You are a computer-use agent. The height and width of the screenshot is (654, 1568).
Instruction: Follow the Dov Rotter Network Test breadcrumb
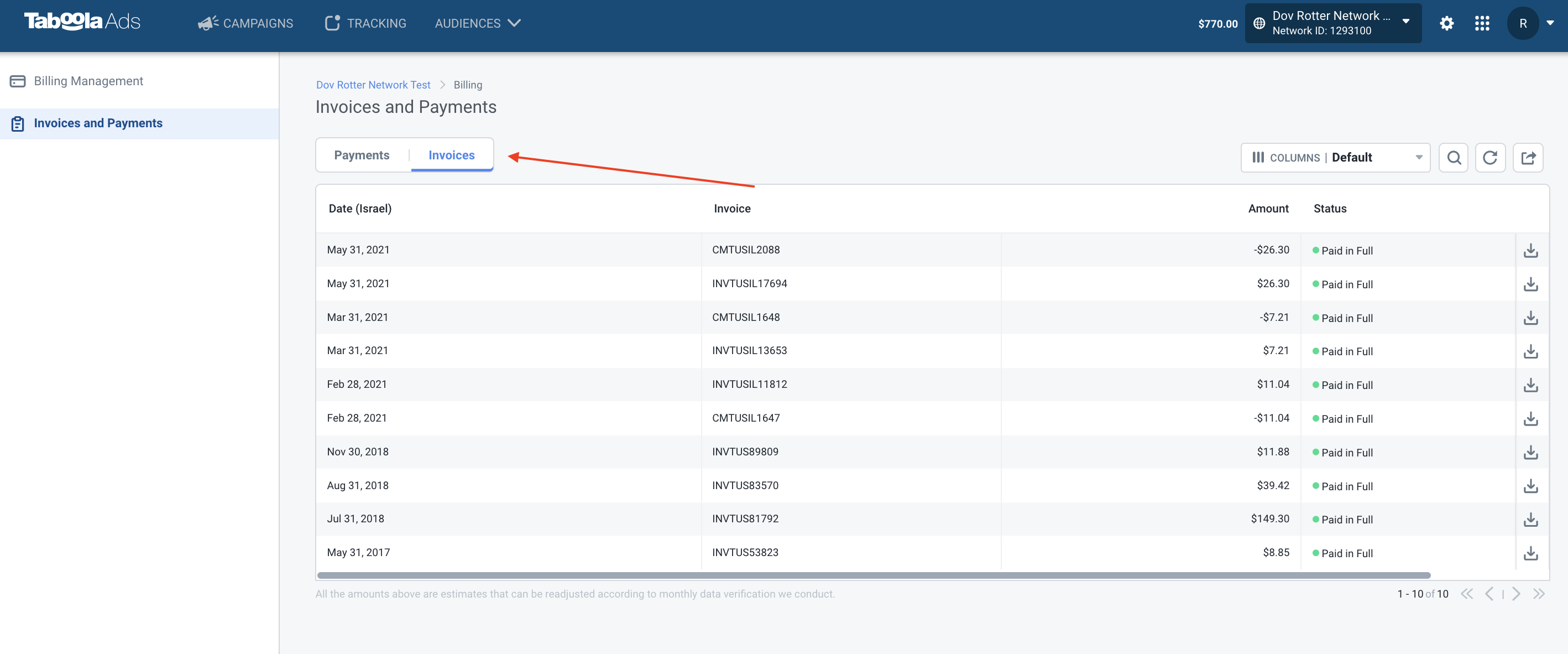click(373, 85)
